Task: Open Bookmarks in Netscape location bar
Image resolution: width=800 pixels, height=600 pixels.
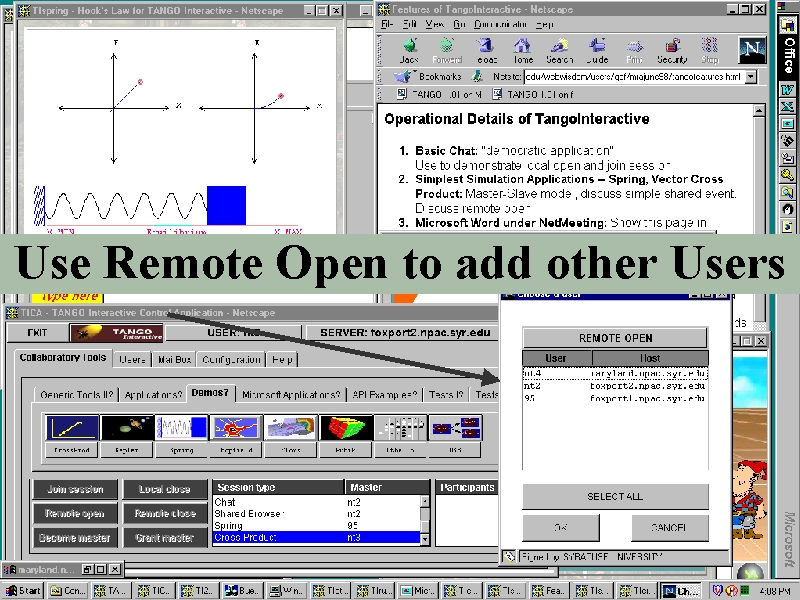Action: [x=428, y=77]
